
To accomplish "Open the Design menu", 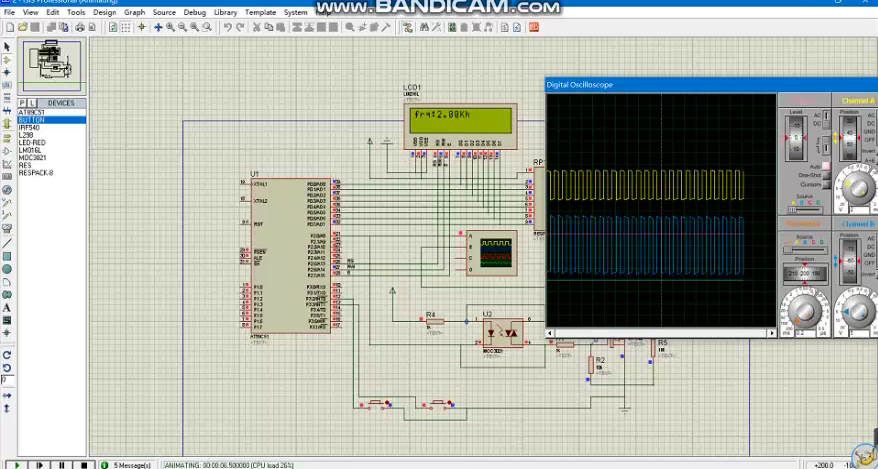I will (105, 12).
